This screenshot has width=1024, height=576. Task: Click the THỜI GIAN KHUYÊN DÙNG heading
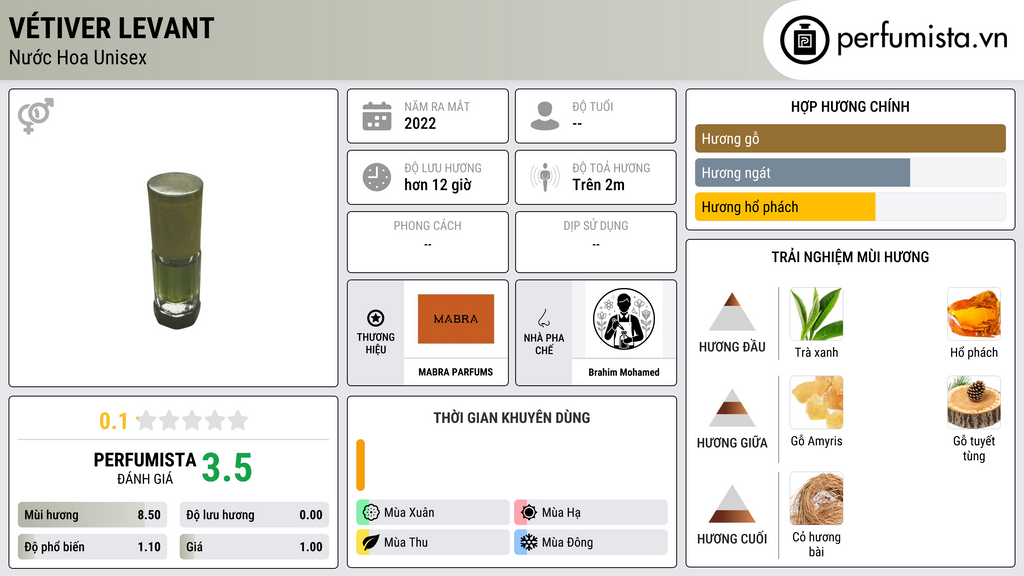point(512,418)
